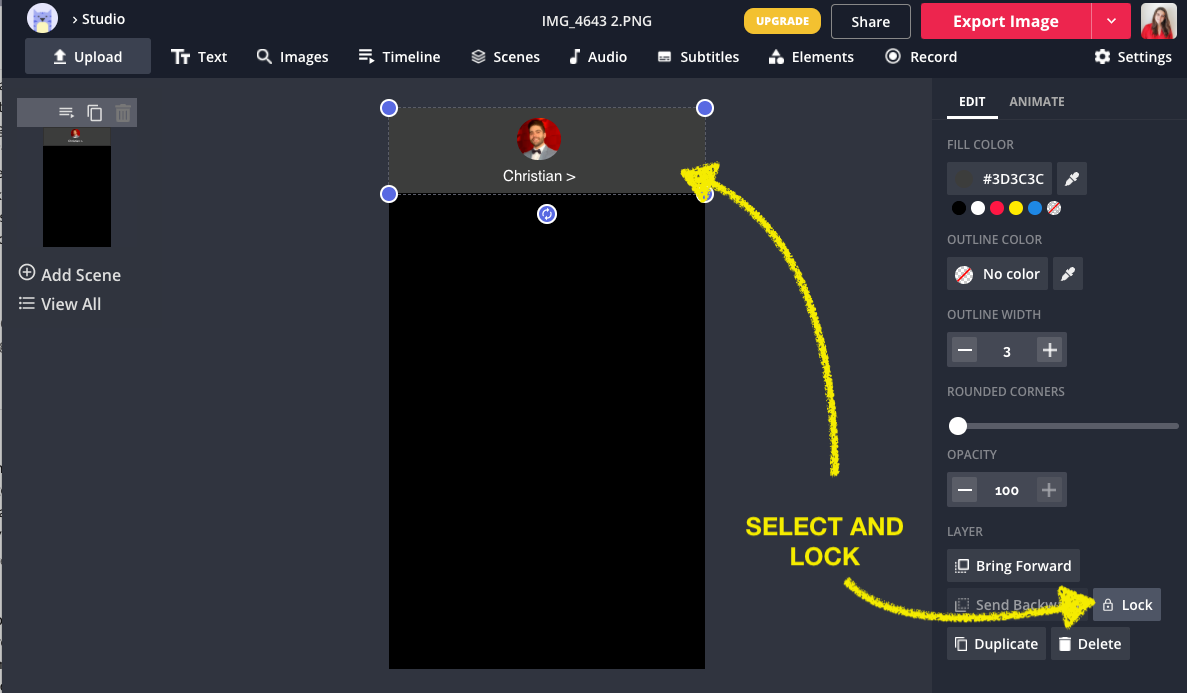Viewport: 1187px width, 693px height.
Task: Click the Bring Forward button
Action: (x=1013, y=566)
